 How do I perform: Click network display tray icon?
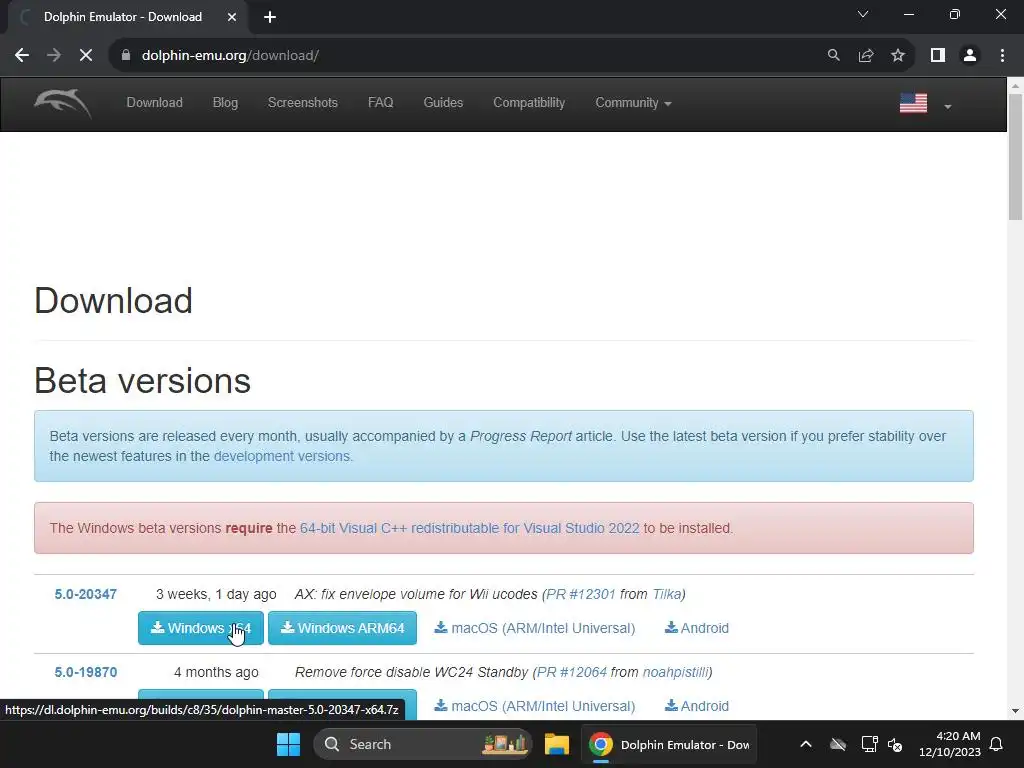(x=869, y=744)
